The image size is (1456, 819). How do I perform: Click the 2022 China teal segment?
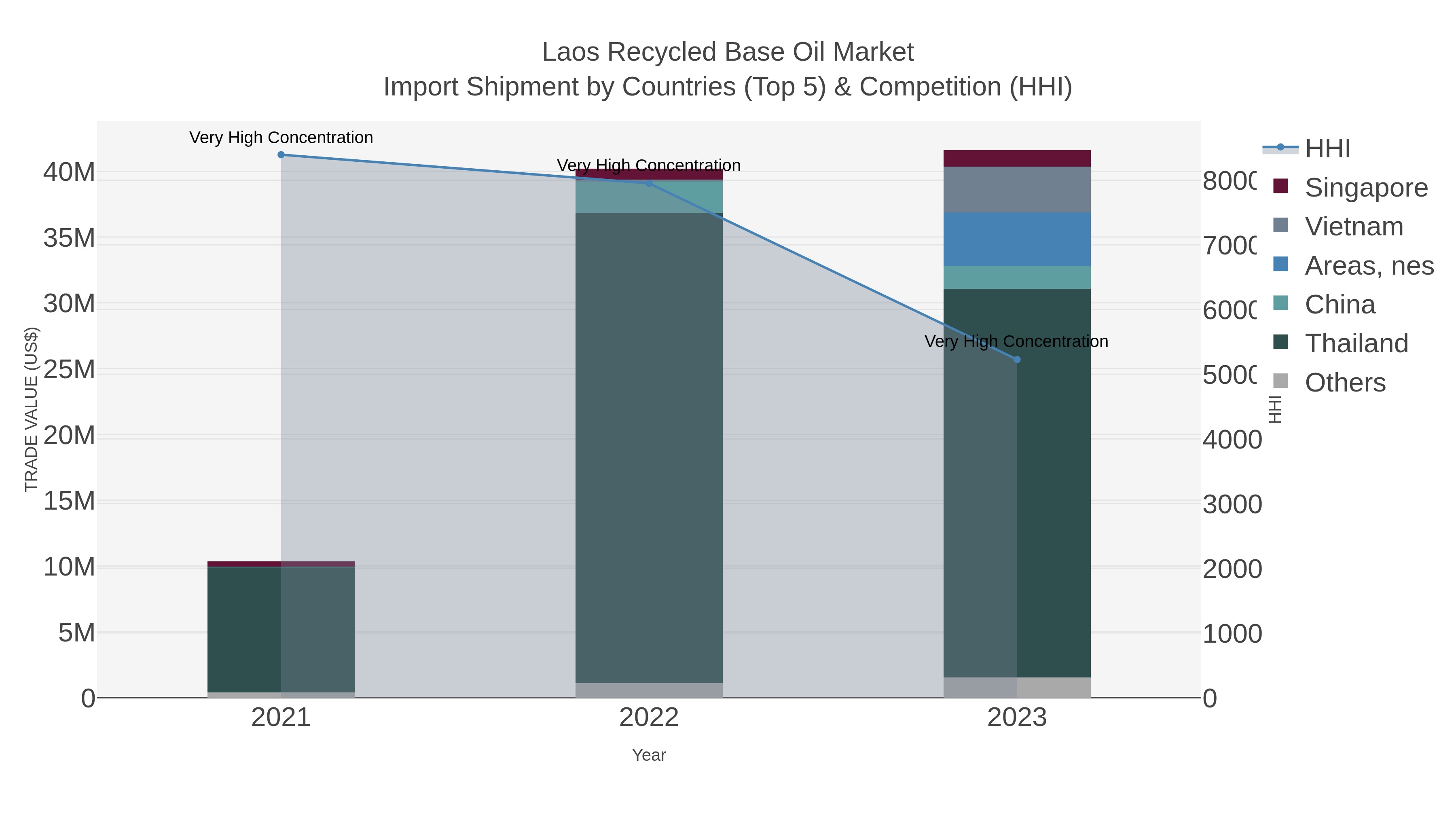pos(649,197)
